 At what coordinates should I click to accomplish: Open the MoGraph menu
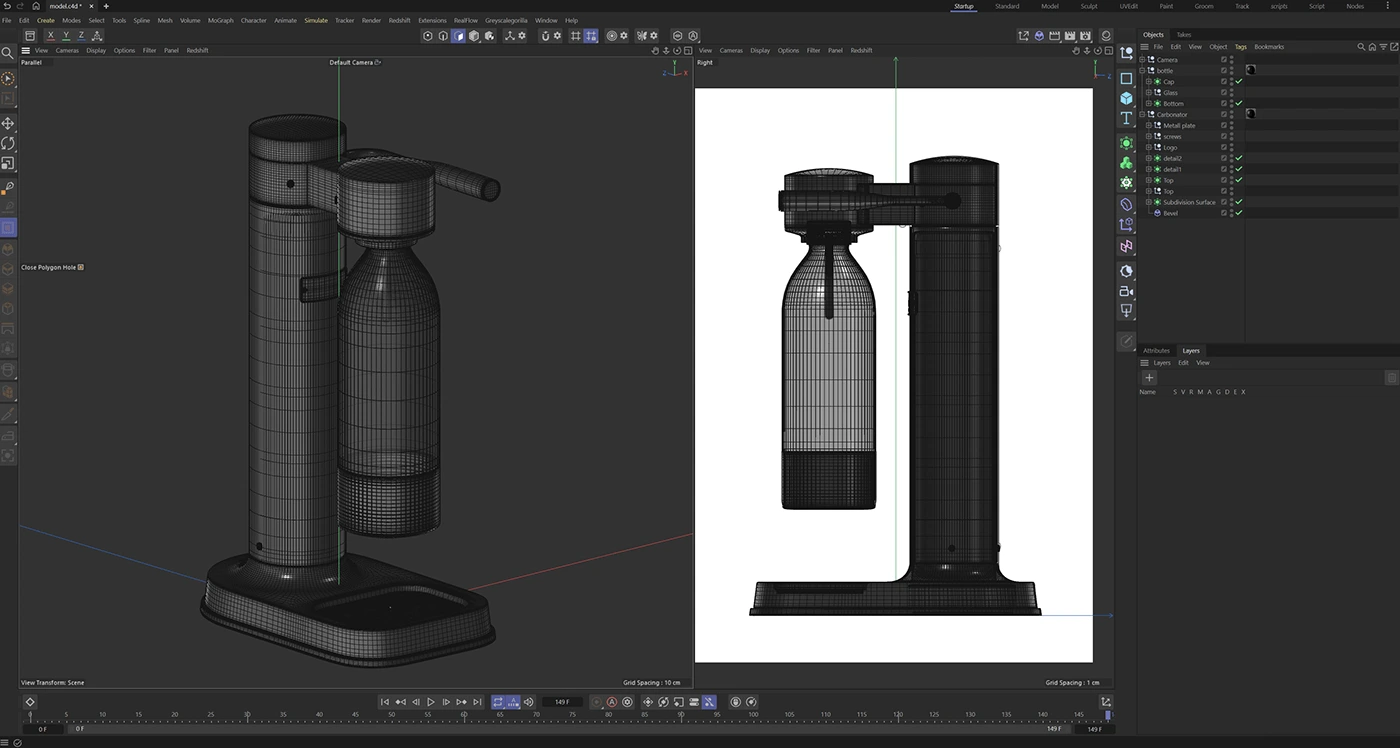220,20
